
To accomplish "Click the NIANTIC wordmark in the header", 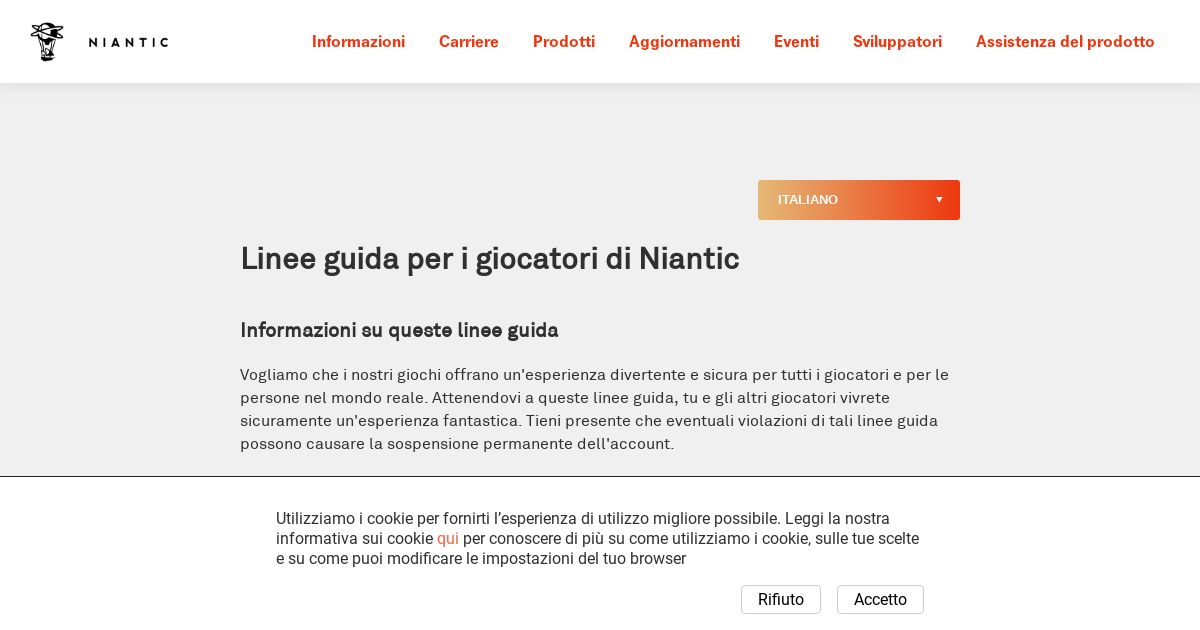I will [x=128, y=42].
